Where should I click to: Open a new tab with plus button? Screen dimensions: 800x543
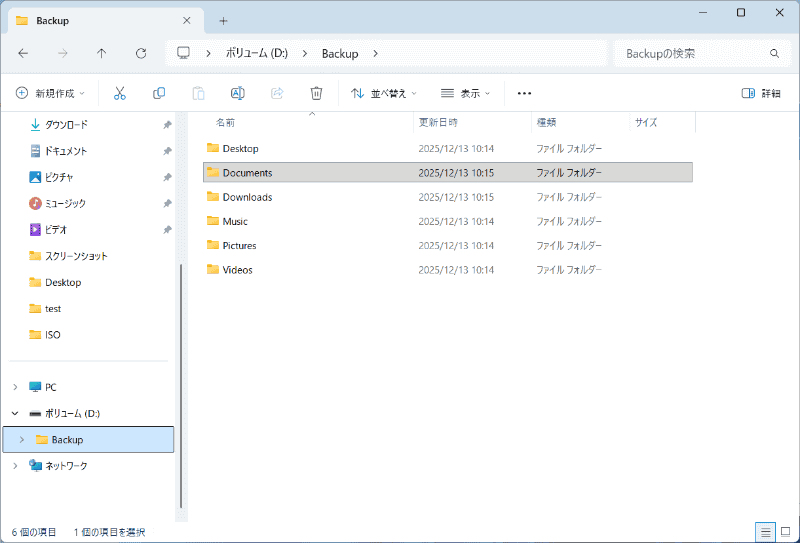pyautogui.click(x=223, y=21)
